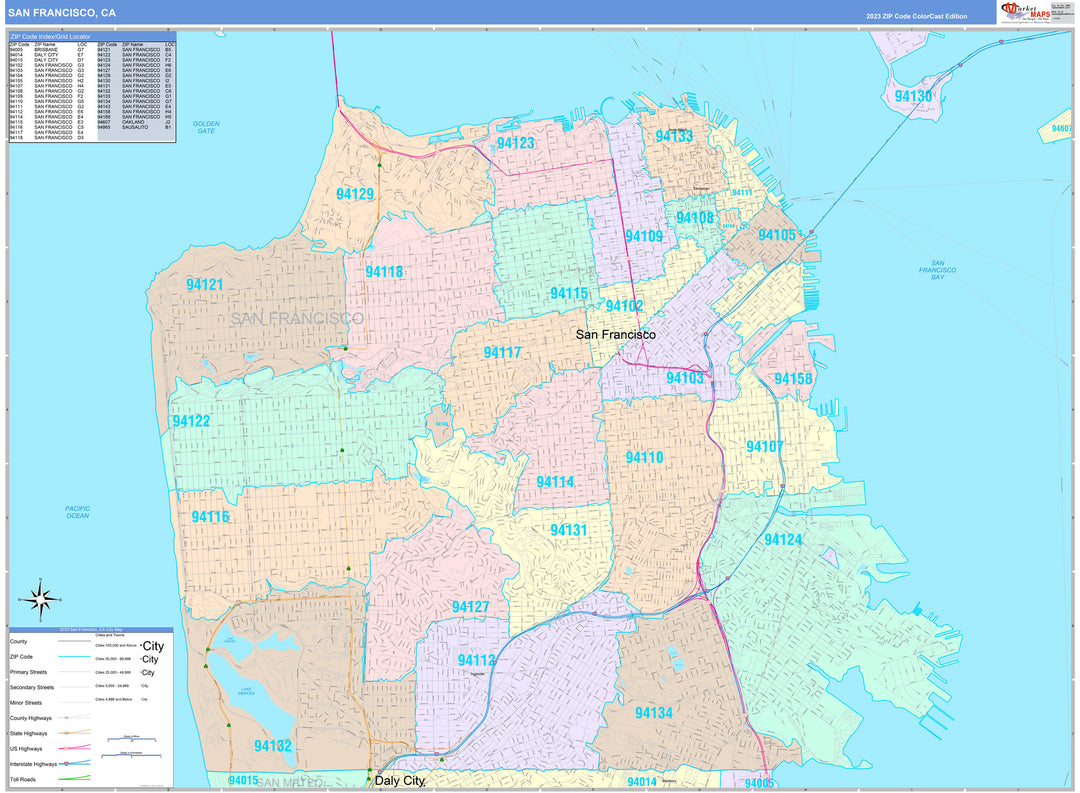The width and height of the screenshot is (1080, 793).
Task: Click the ZIP Code Index/Grid Locator header
Action: click(50, 37)
